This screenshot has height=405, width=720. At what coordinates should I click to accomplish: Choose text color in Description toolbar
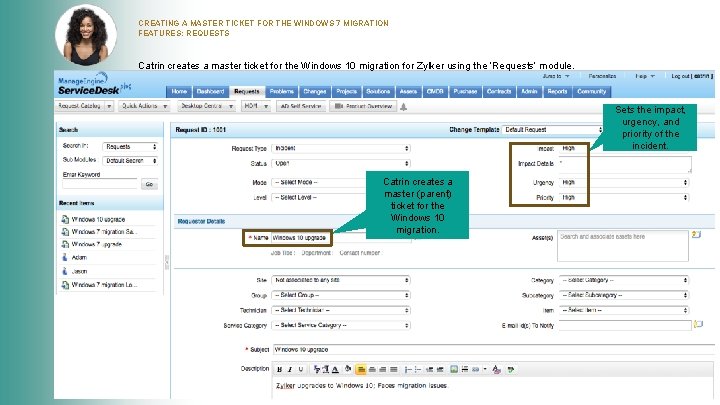coord(335,370)
